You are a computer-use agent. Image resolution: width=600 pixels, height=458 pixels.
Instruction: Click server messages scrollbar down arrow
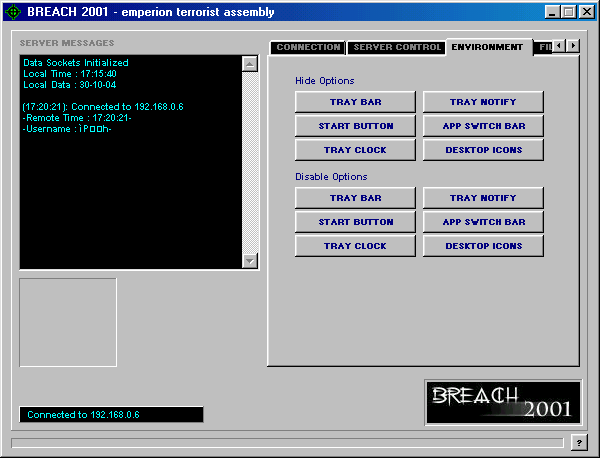250,261
